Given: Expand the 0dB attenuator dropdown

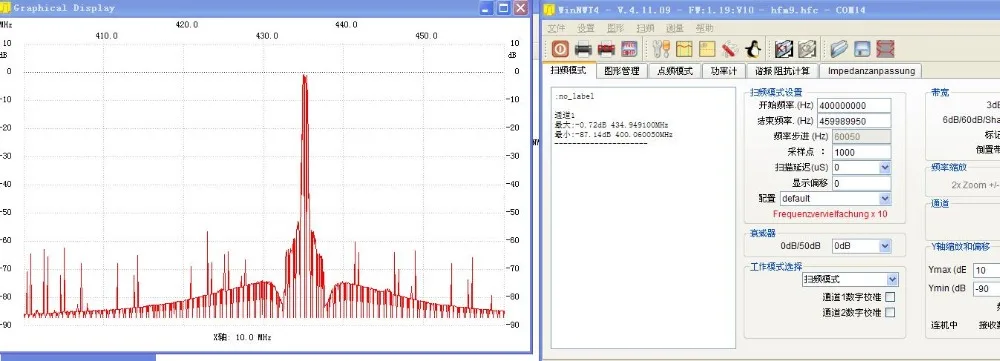Looking at the screenshot, I should pos(862,246).
